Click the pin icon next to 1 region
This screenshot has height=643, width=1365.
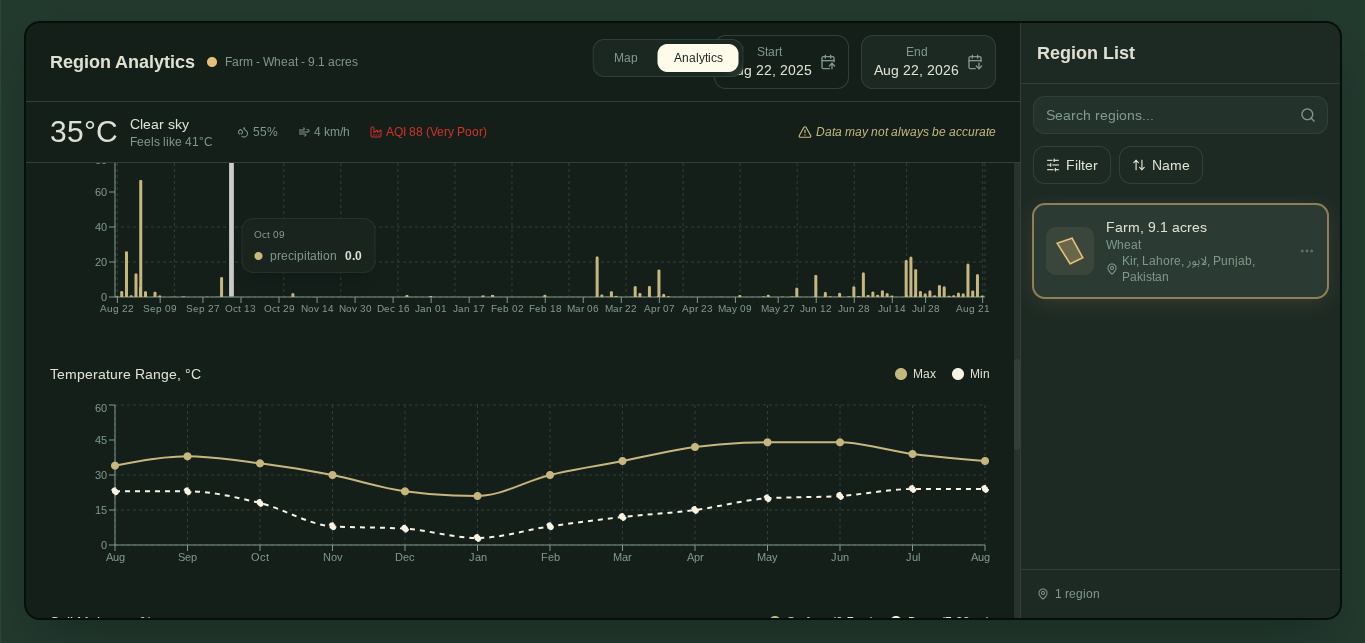click(x=1043, y=594)
